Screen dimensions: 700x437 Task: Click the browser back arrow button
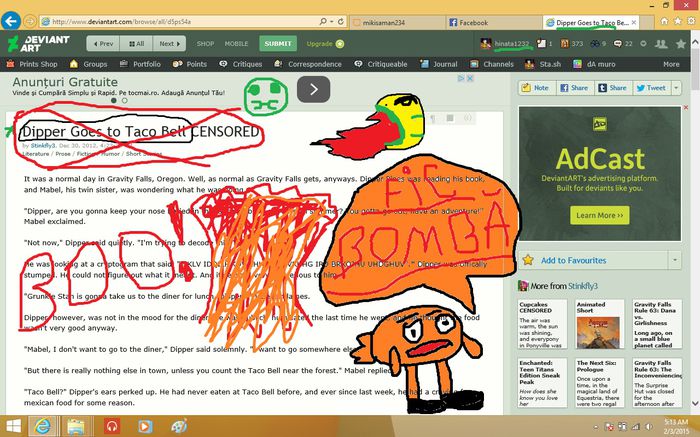(x=11, y=21)
